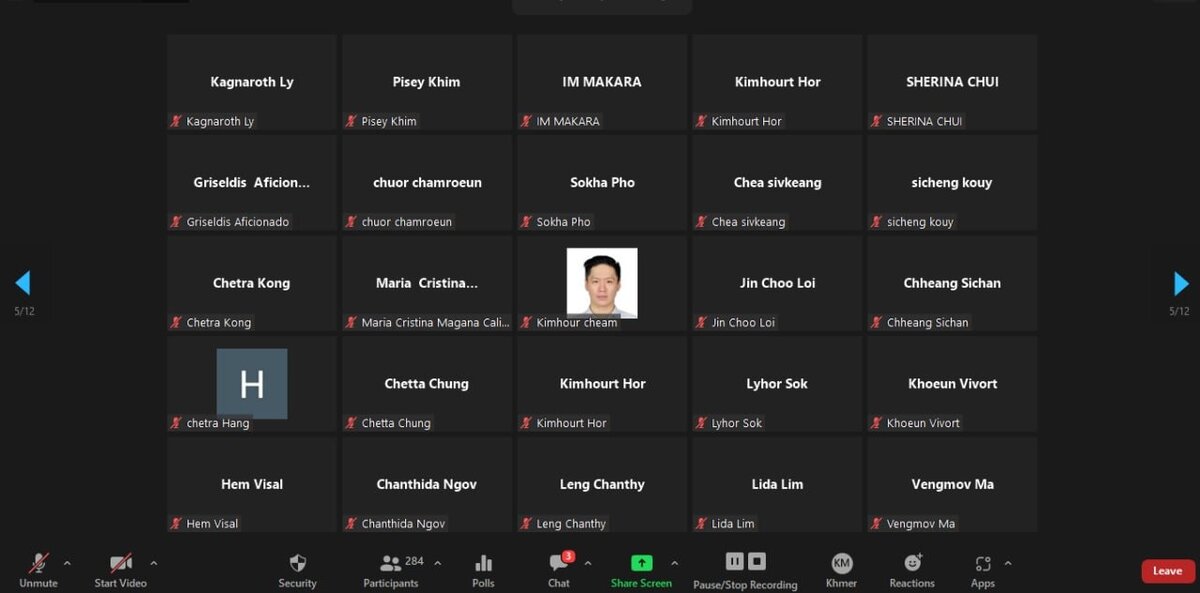Click the Kimhour cheam name label
This screenshot has width=1200, height=593.
577,323
